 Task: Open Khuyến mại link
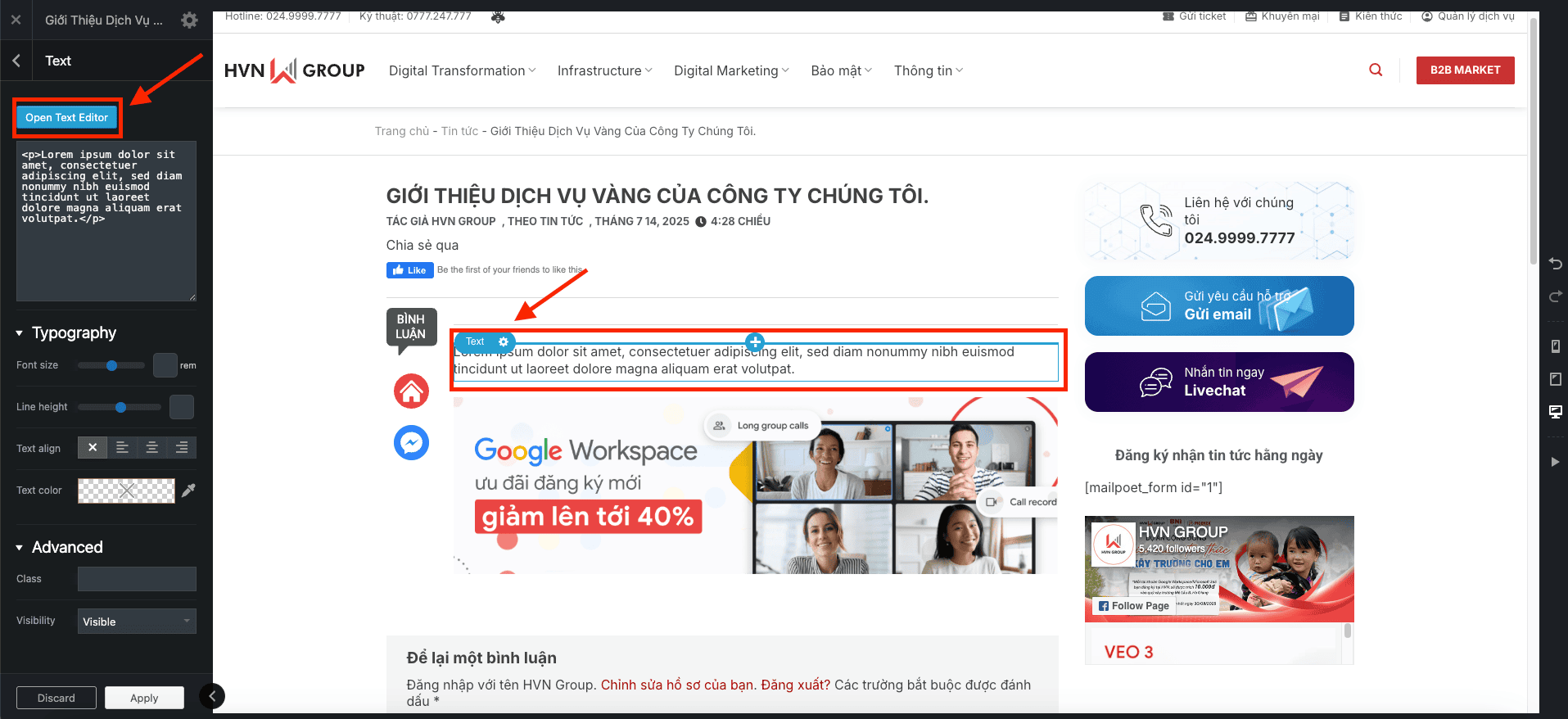pos(1282,16)
